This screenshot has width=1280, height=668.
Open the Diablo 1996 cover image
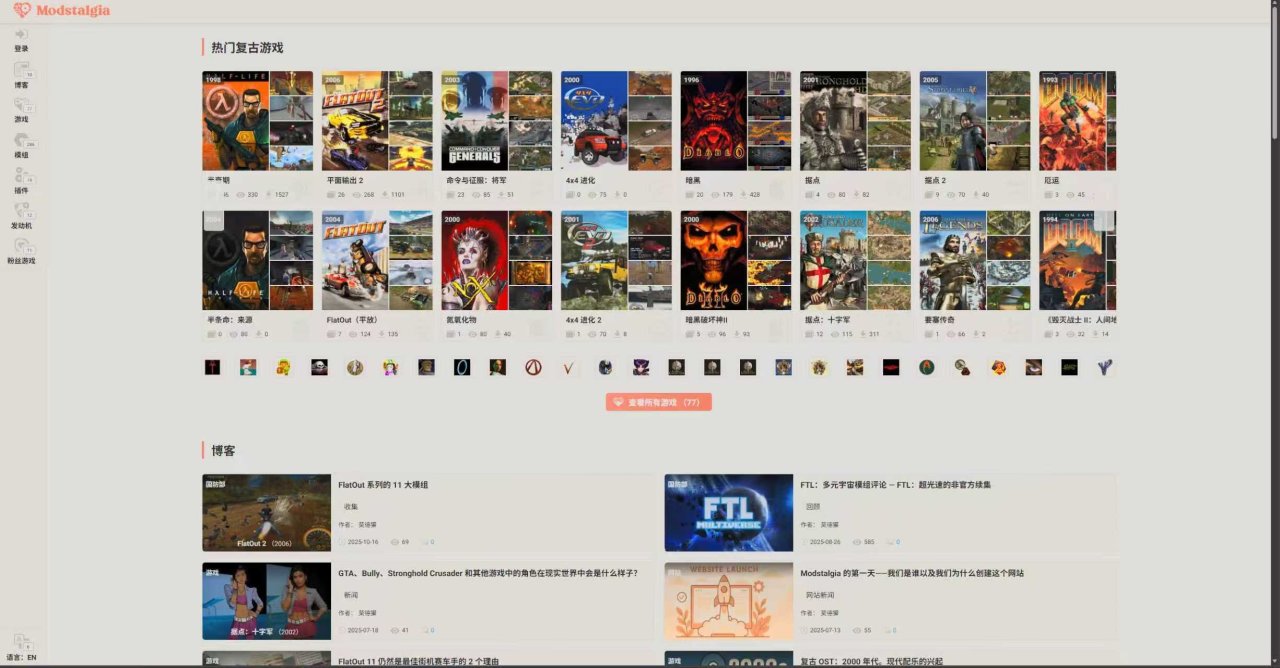[714, 121]
